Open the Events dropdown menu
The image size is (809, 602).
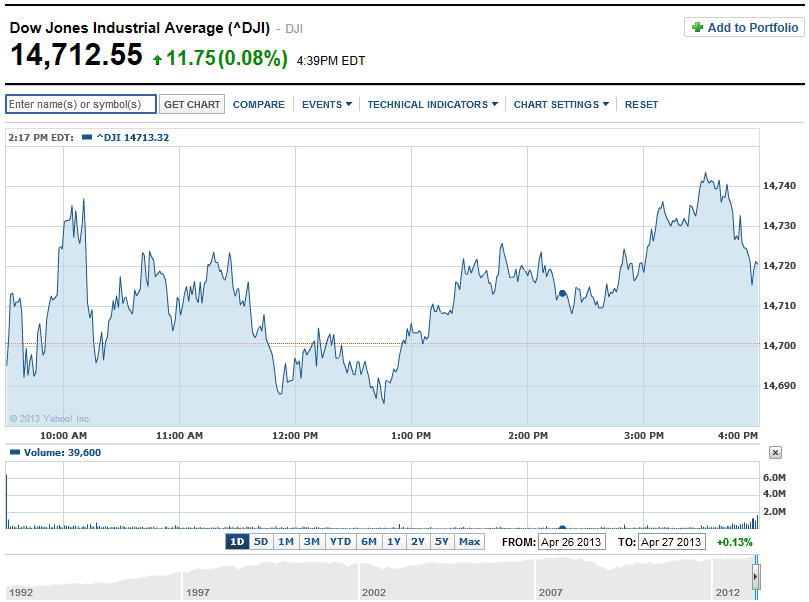click(326, 104)
